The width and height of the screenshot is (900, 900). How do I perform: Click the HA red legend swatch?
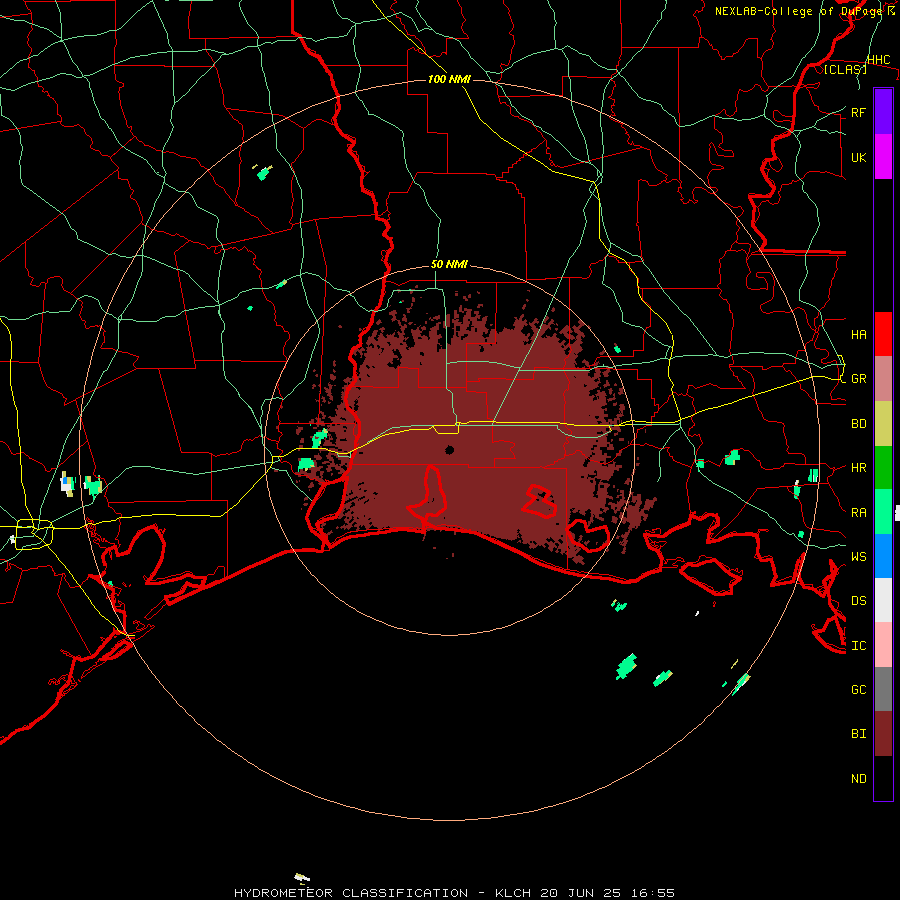pyautogui.click(x=883, y=334)
